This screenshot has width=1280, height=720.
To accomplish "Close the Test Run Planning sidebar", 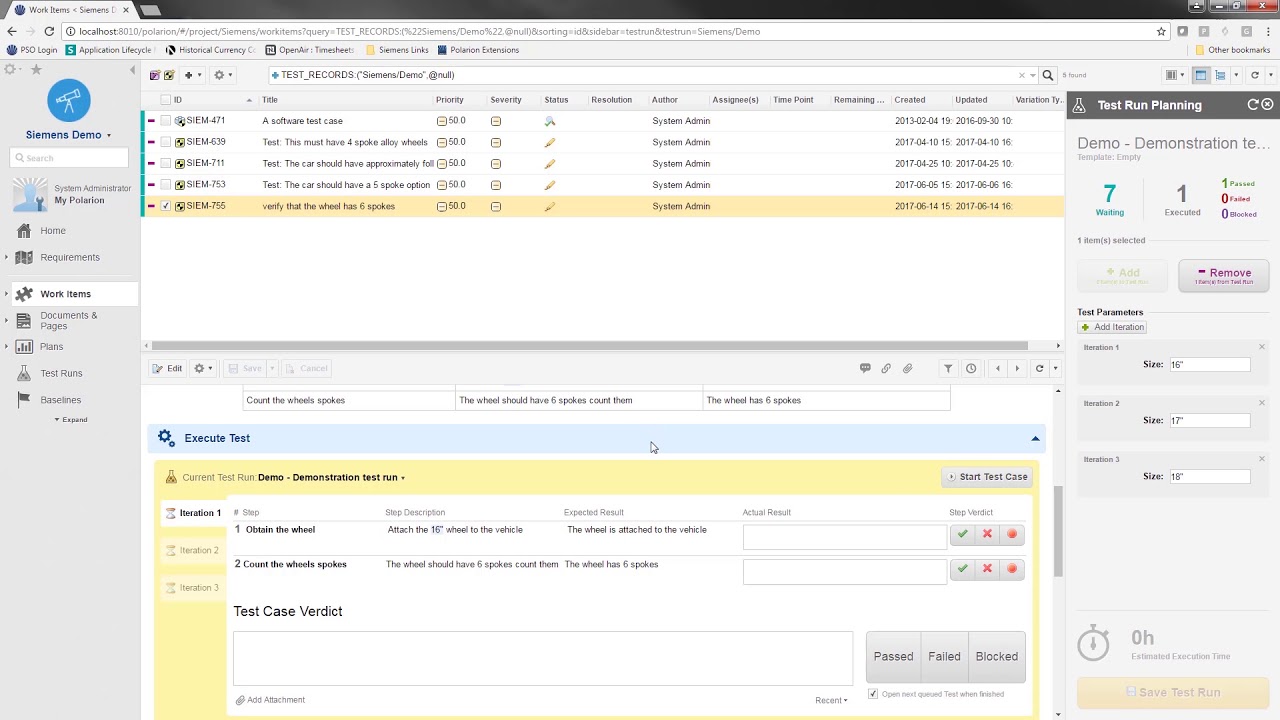I will pyautogui.click(x=1267, y=105).
